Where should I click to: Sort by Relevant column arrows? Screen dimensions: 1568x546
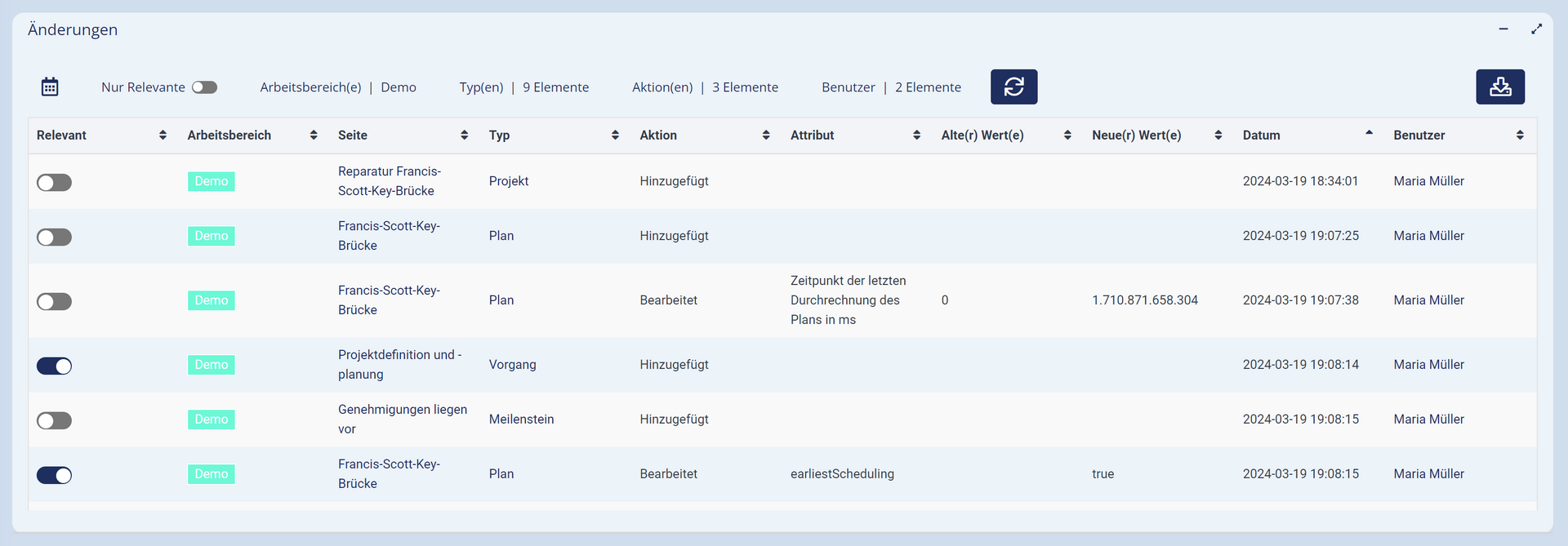[x=163, y=135]
